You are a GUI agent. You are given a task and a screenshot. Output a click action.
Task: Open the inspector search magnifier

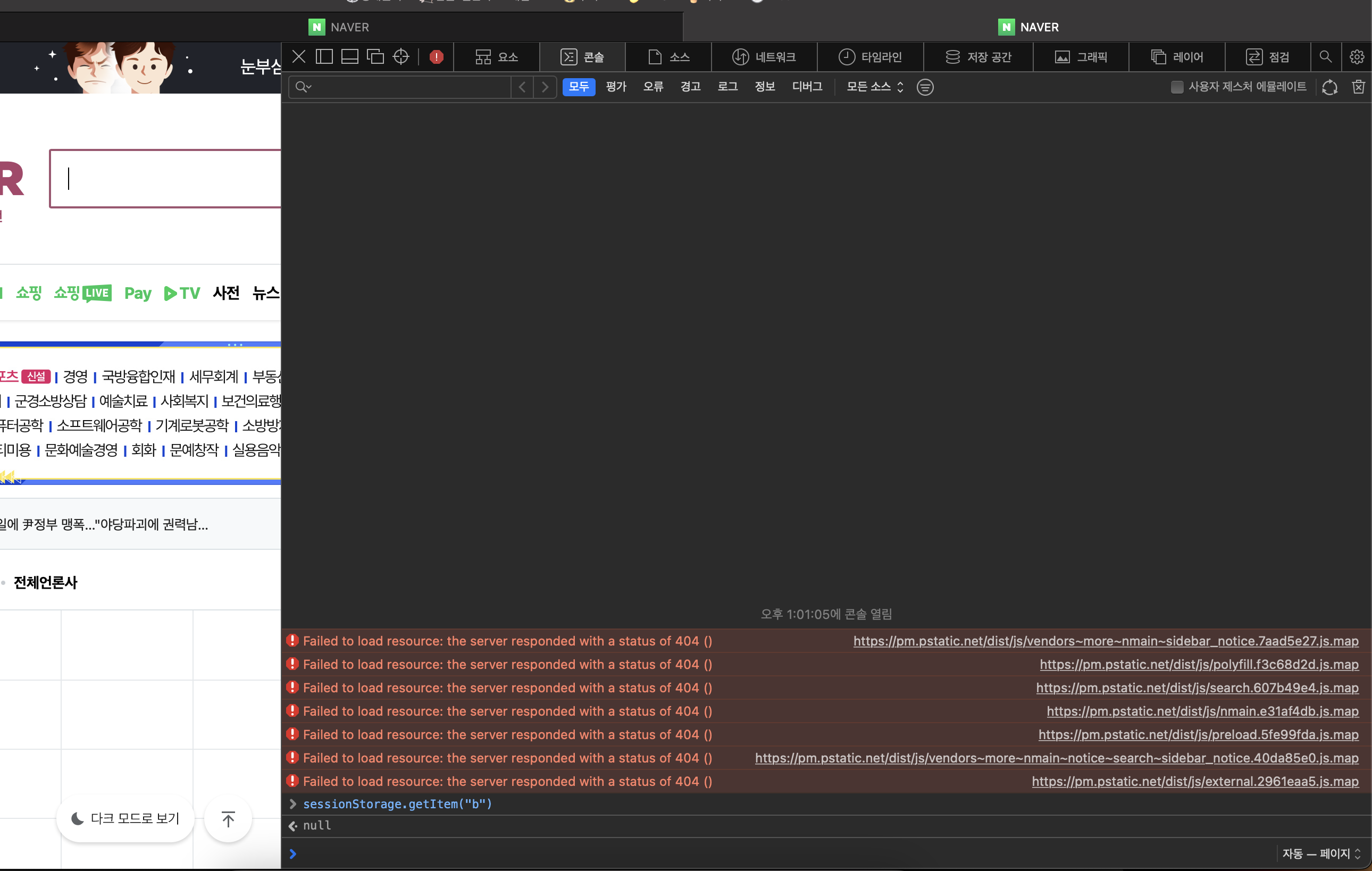[1325, 56]
